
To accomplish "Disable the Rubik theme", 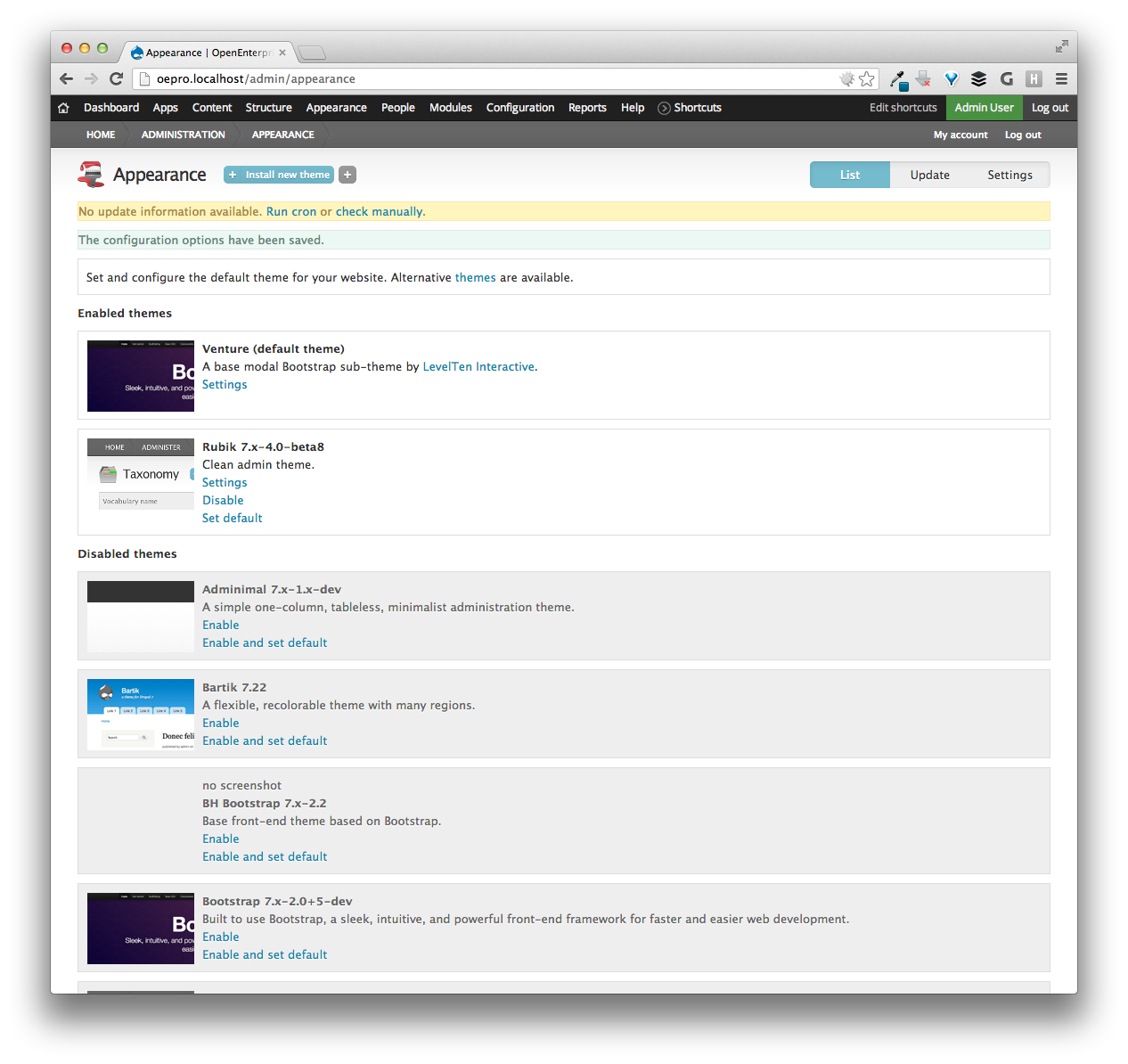I will (x=223, y=501).
